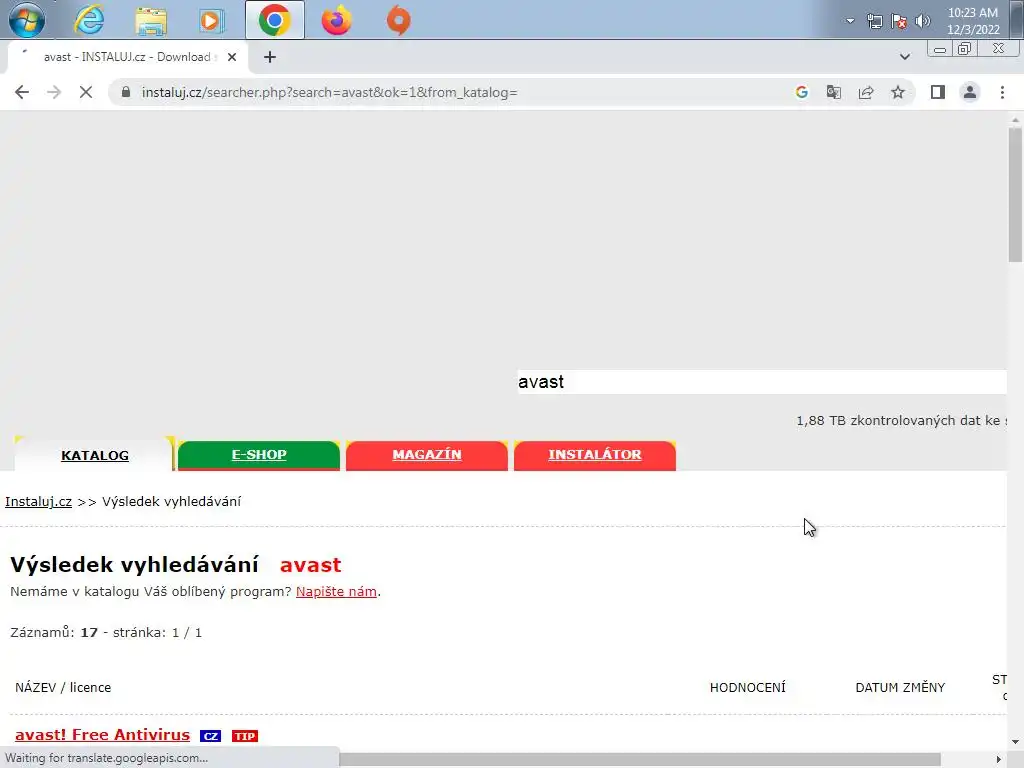Select the Chrome taskbar icon
This screenshot has width=1024, height=768.
(x=274, y=20)
